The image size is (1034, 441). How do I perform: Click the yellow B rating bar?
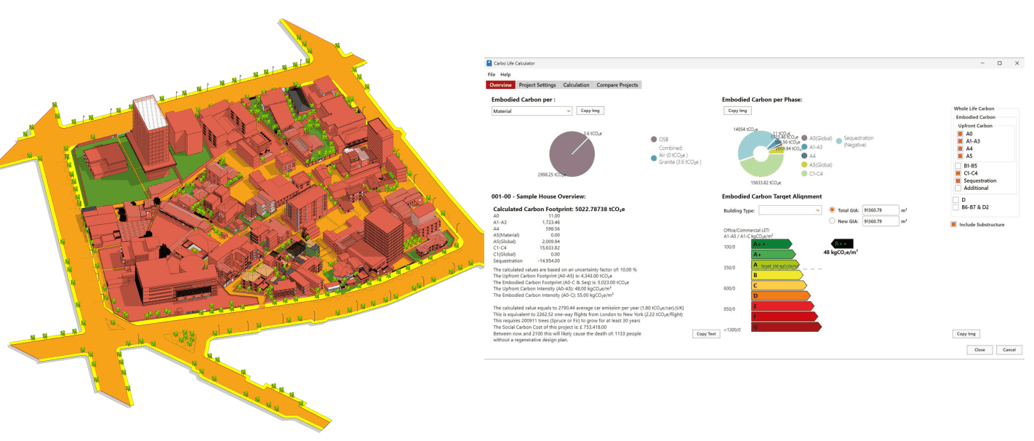tap(778, 276)
